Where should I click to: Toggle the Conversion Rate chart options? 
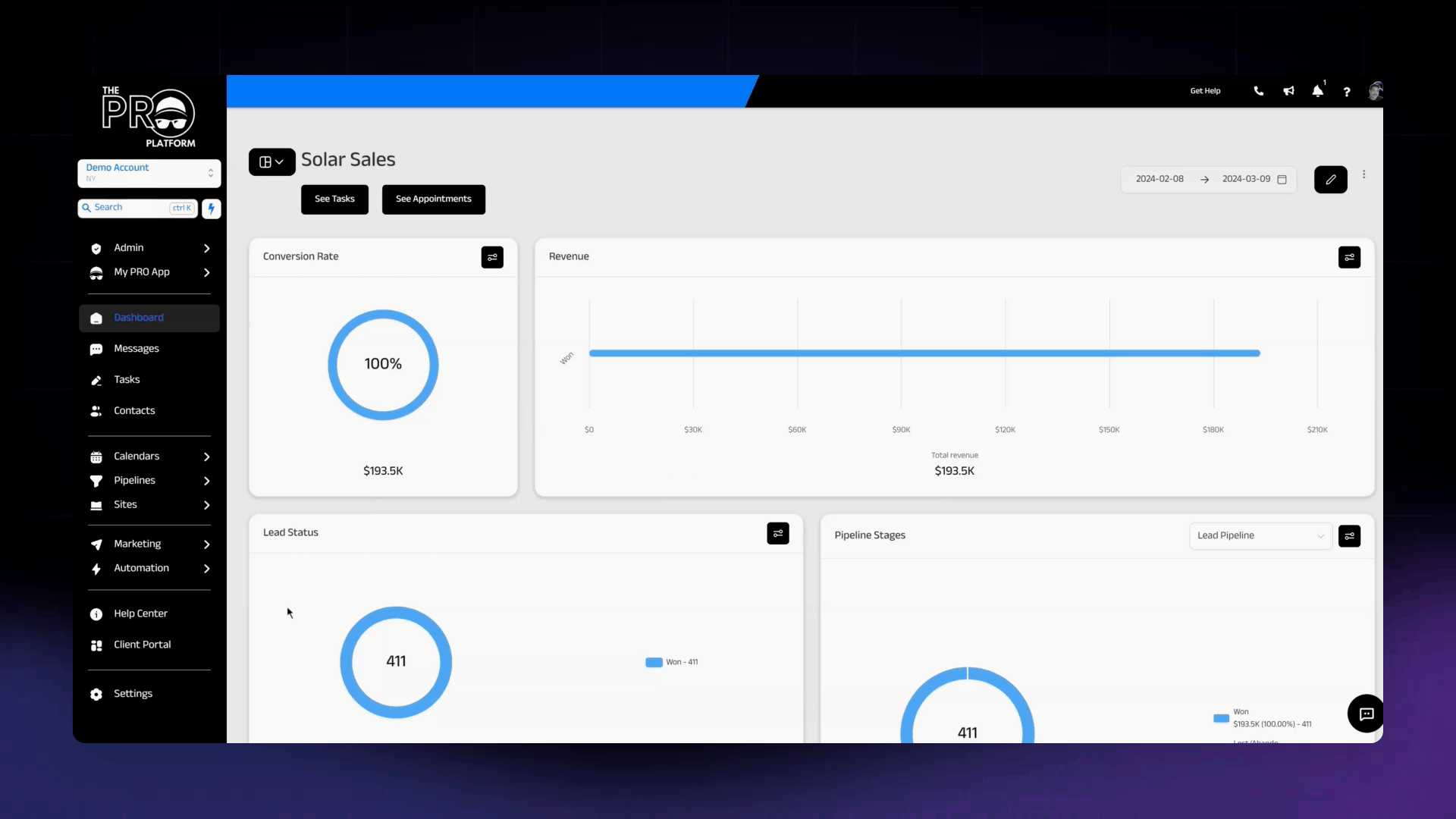(x=492, y=257)
